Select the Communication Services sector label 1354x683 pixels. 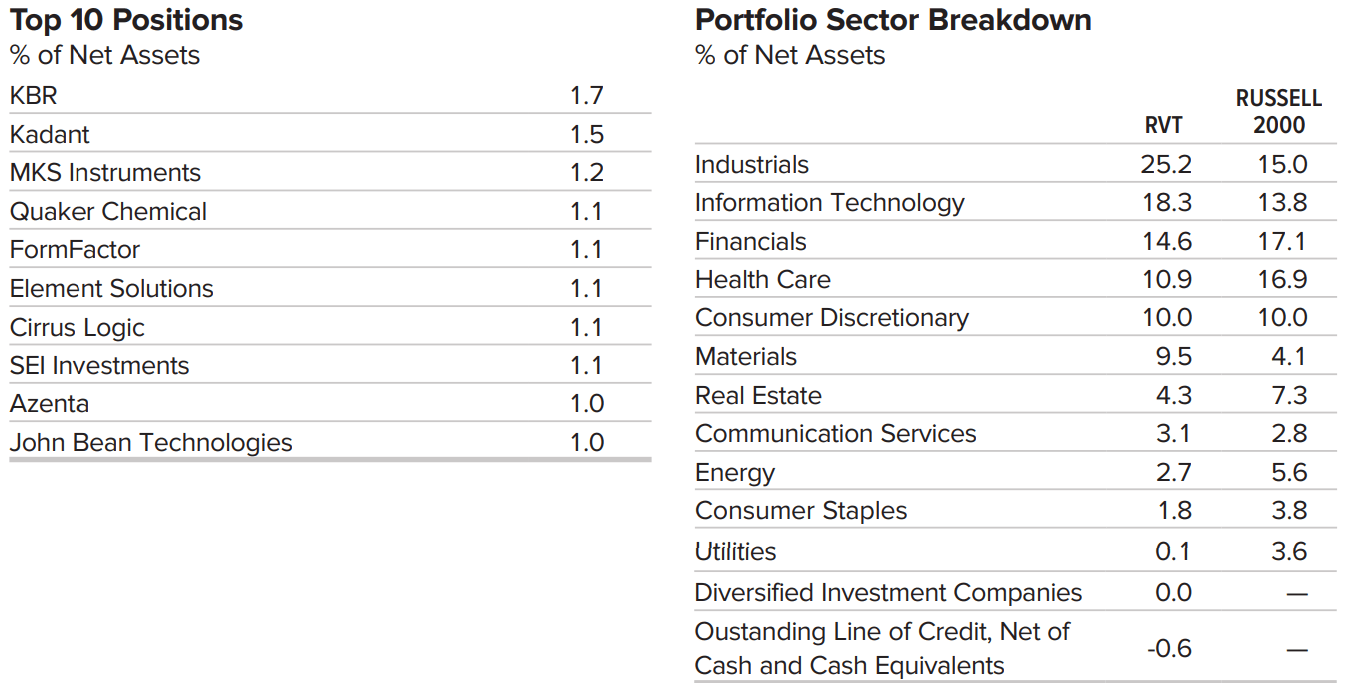click(x=835, y=434)
